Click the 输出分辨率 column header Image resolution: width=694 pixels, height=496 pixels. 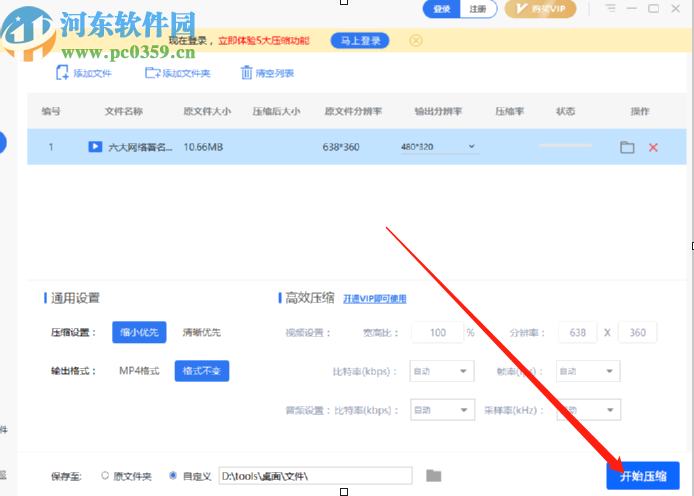click(438, 111)
